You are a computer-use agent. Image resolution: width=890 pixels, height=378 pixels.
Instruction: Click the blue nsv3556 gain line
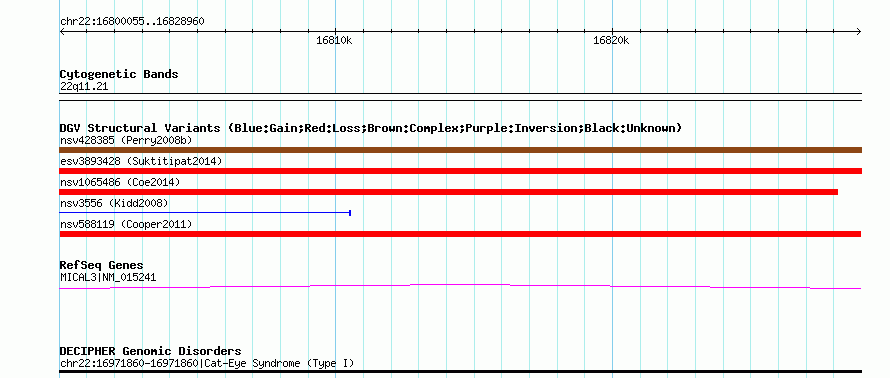click(x=205, y=213)
